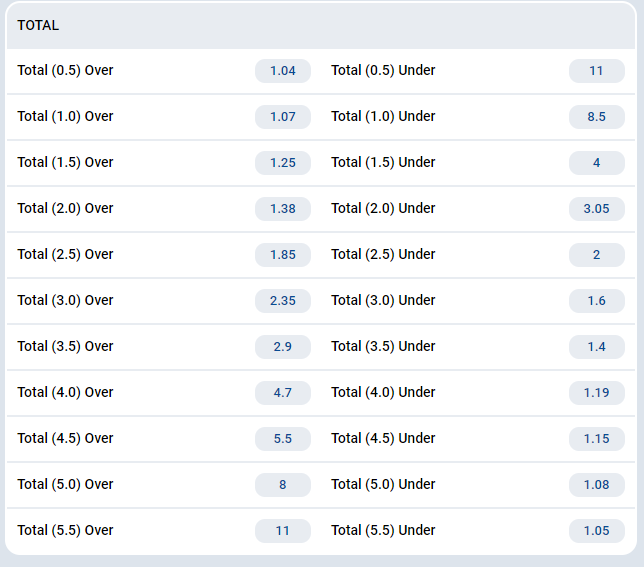Select Total (0.5) Over odds 1.04

(282, 71)
